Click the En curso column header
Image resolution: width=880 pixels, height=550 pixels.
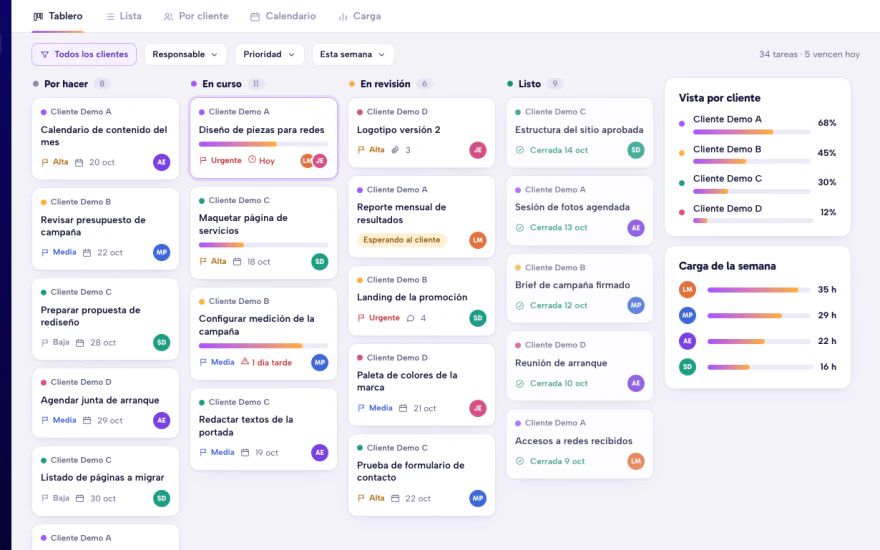tap(227, 84)
